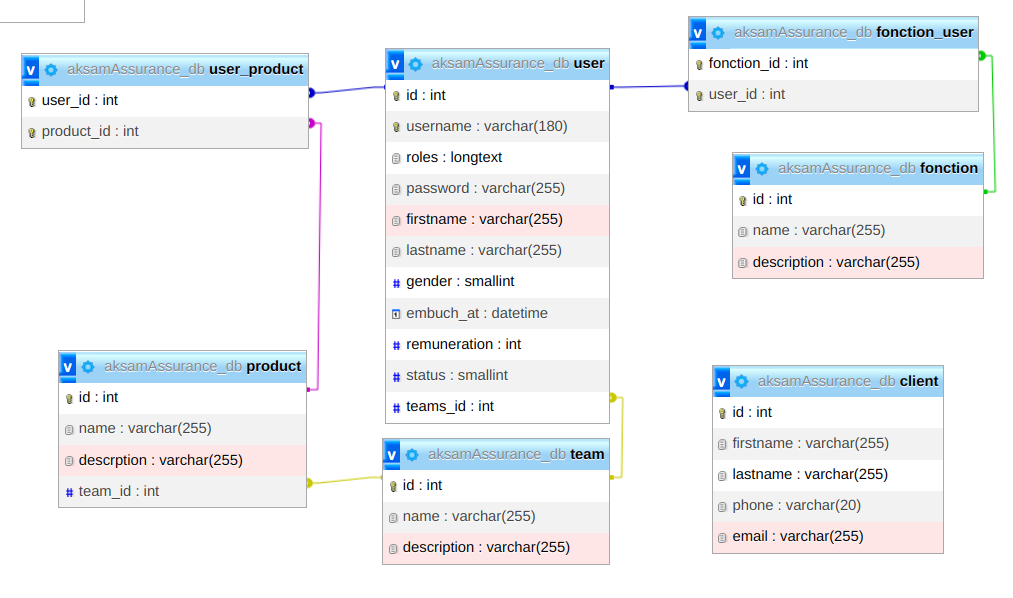Select the teams_id column in user table
Viewport: 1013px width, 598px height.
click(450, 406)
